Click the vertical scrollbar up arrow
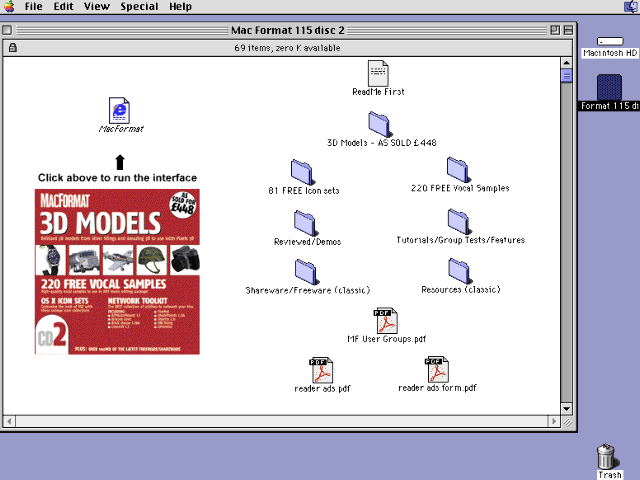Viewport: 640px width, 480px height. (x=566, y=63)
